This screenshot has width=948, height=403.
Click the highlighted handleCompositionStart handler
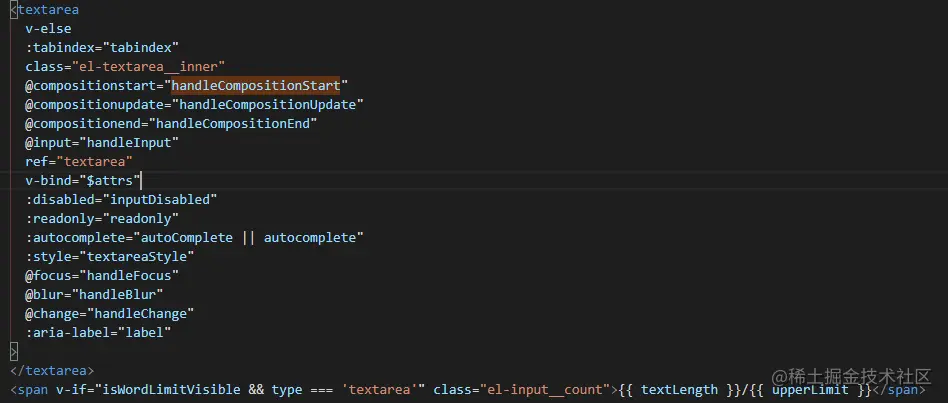(x=256, y=85)
